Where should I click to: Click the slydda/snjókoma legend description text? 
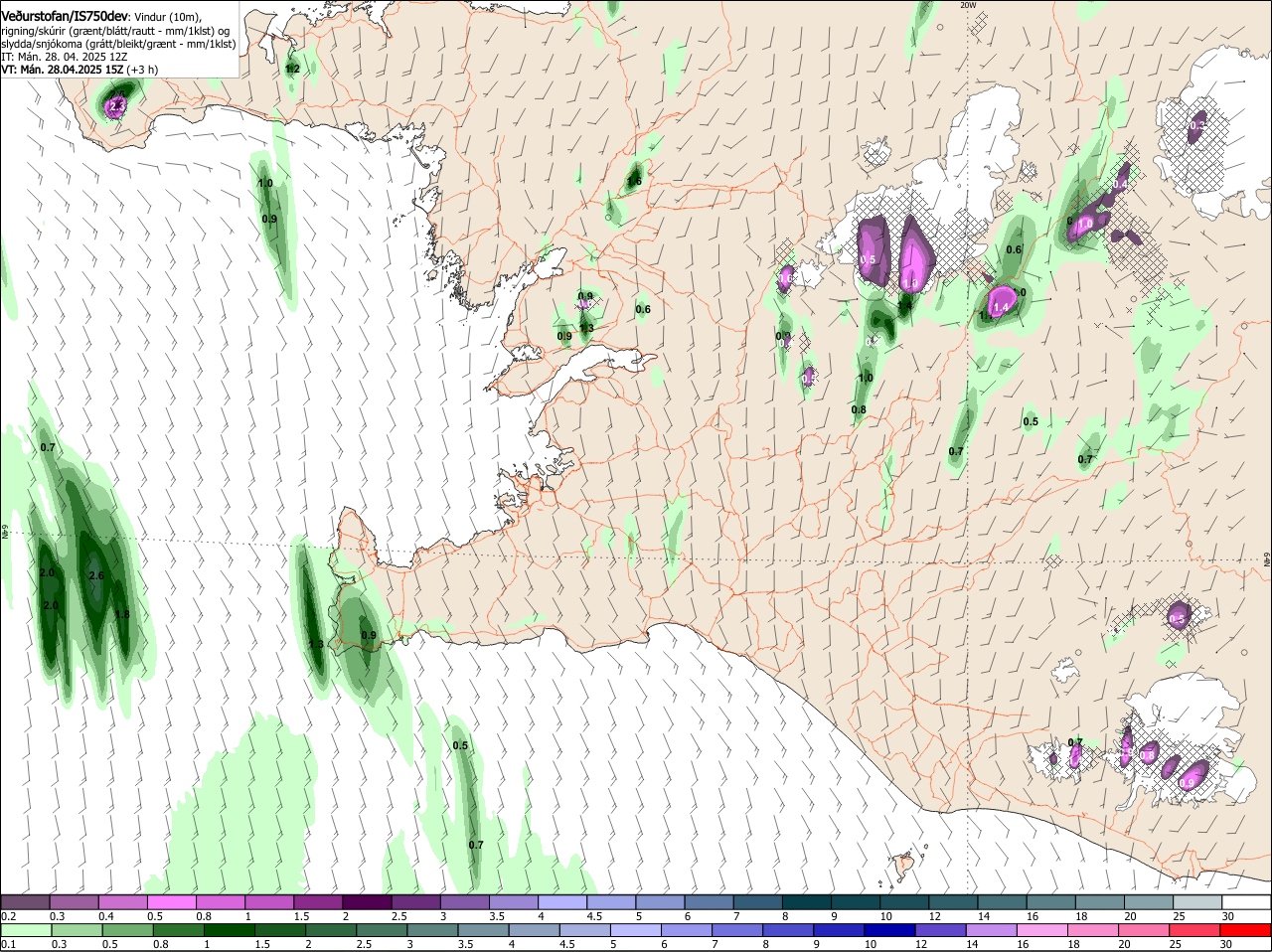(118, 44)
